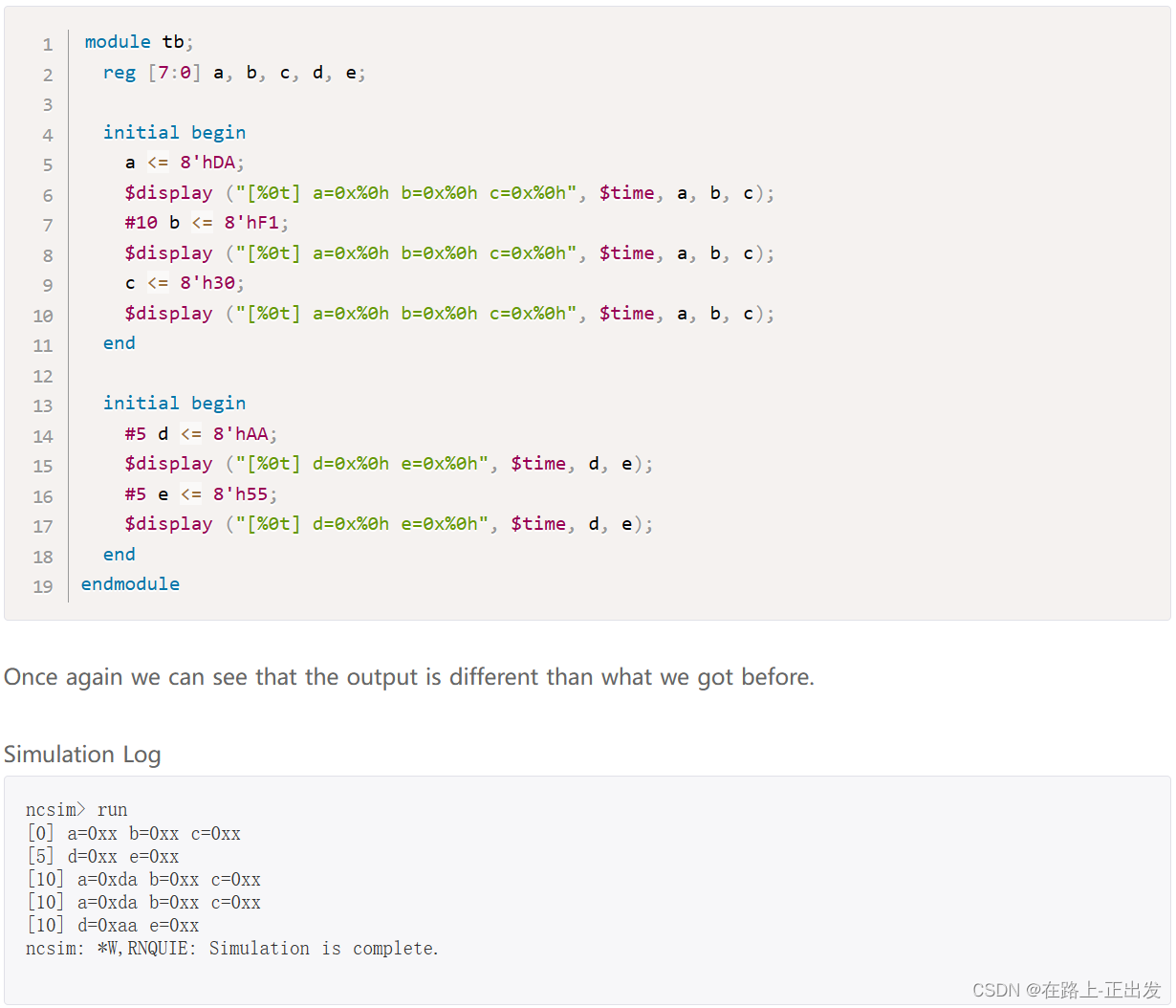This screenshot has height=1008, width=1176.
Task: Click the '[0] a=0xx b=0xx c=0xx' log line
Action: 134,834
